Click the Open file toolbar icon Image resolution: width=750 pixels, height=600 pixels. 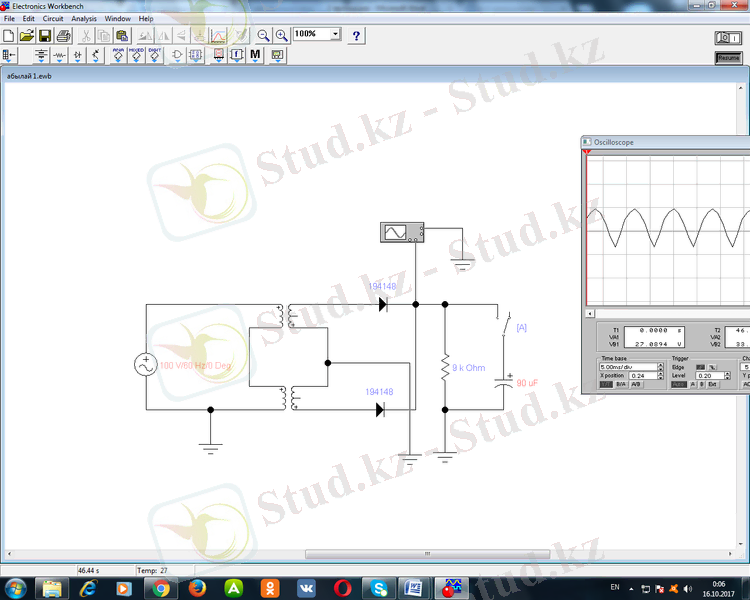[x=27, y=35]
